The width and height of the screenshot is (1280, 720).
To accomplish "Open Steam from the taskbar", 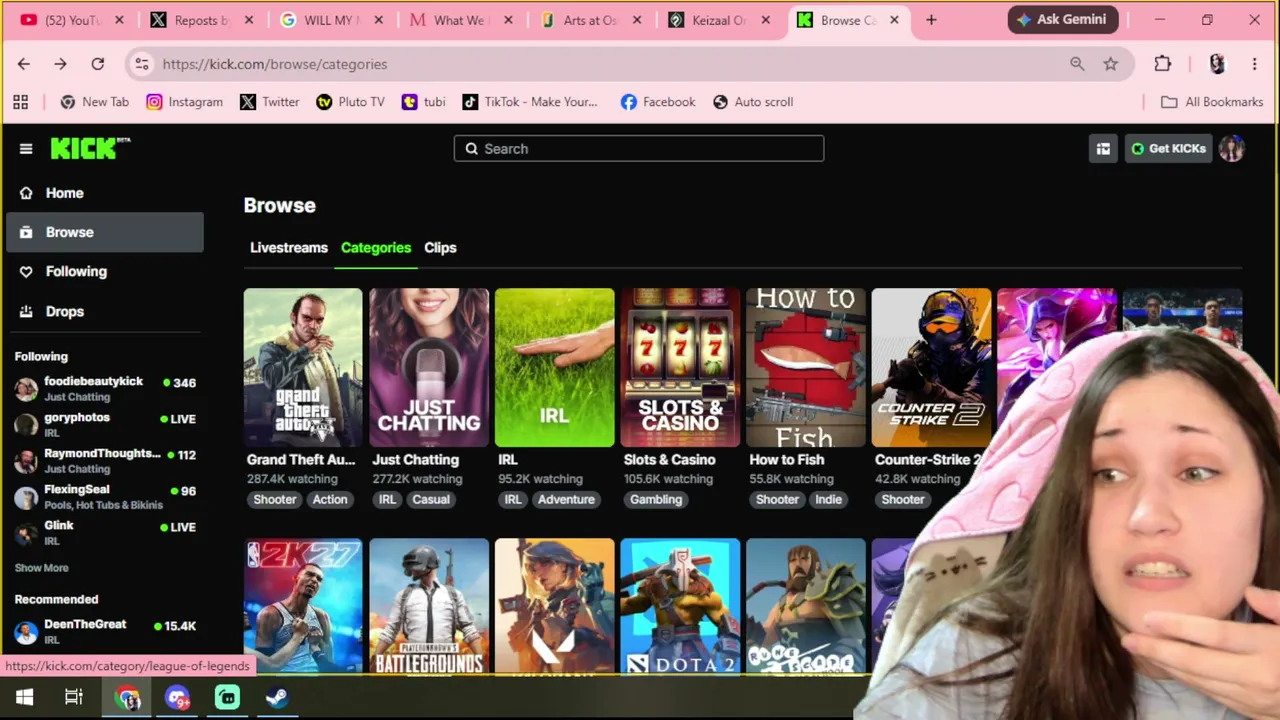I will [x=277, y=697].
